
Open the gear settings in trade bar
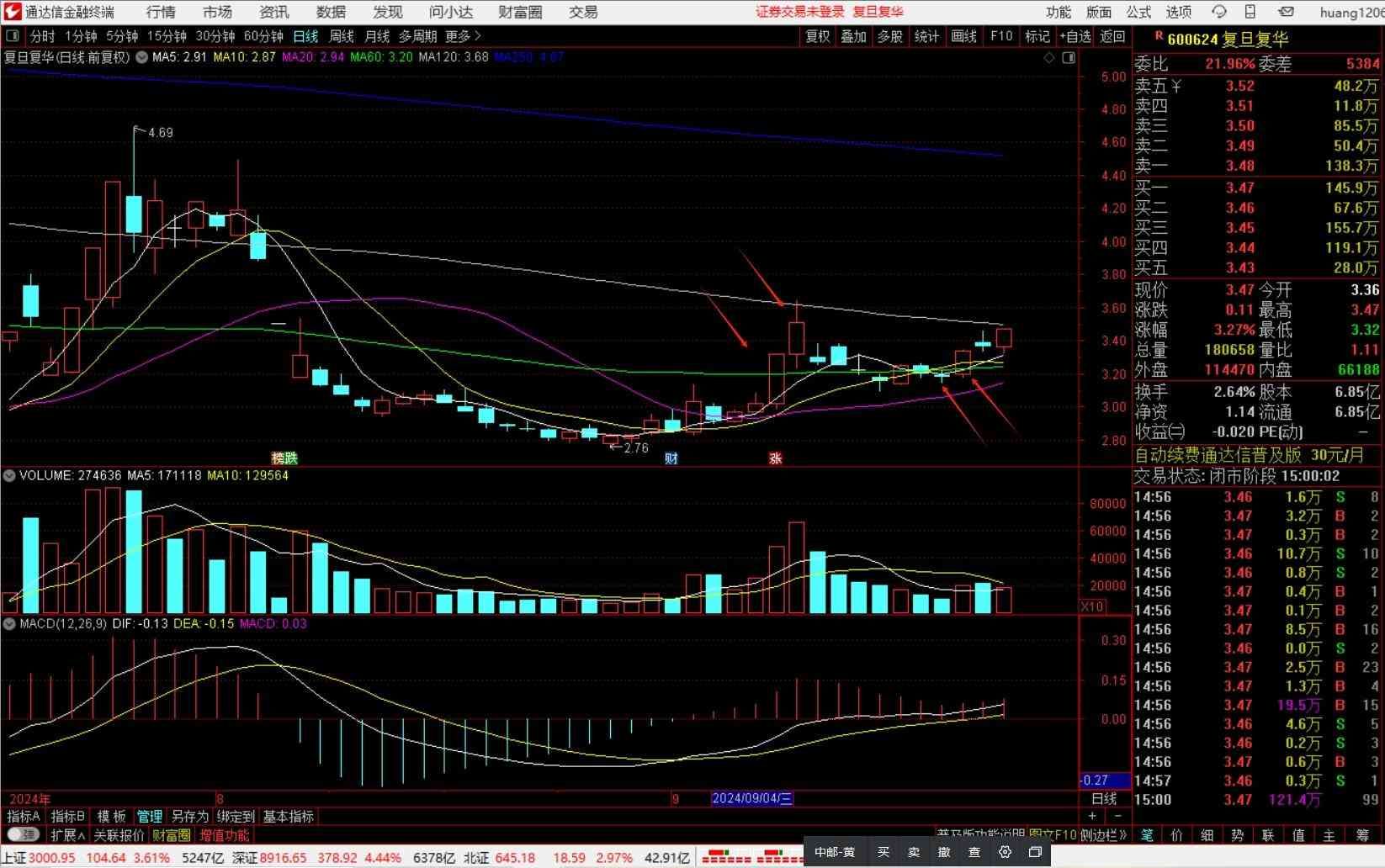click(1005, 852)
